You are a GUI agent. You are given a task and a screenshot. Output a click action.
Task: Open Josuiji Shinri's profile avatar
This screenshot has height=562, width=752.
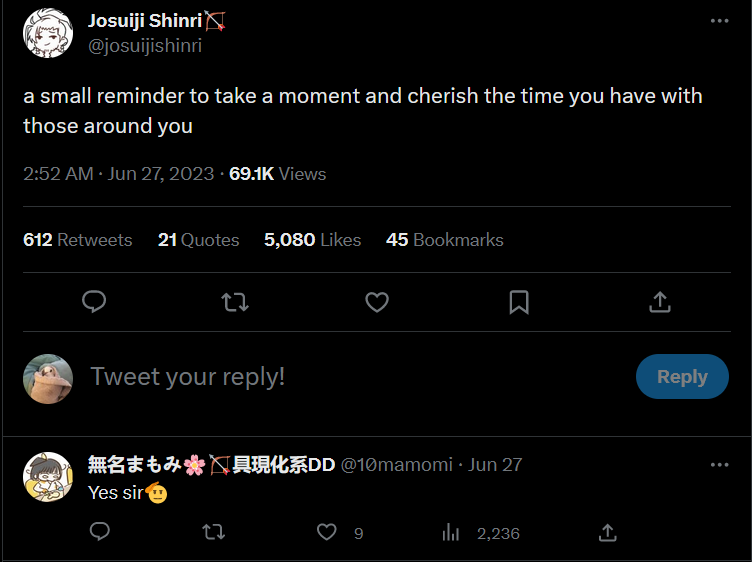tap(48, 33)
